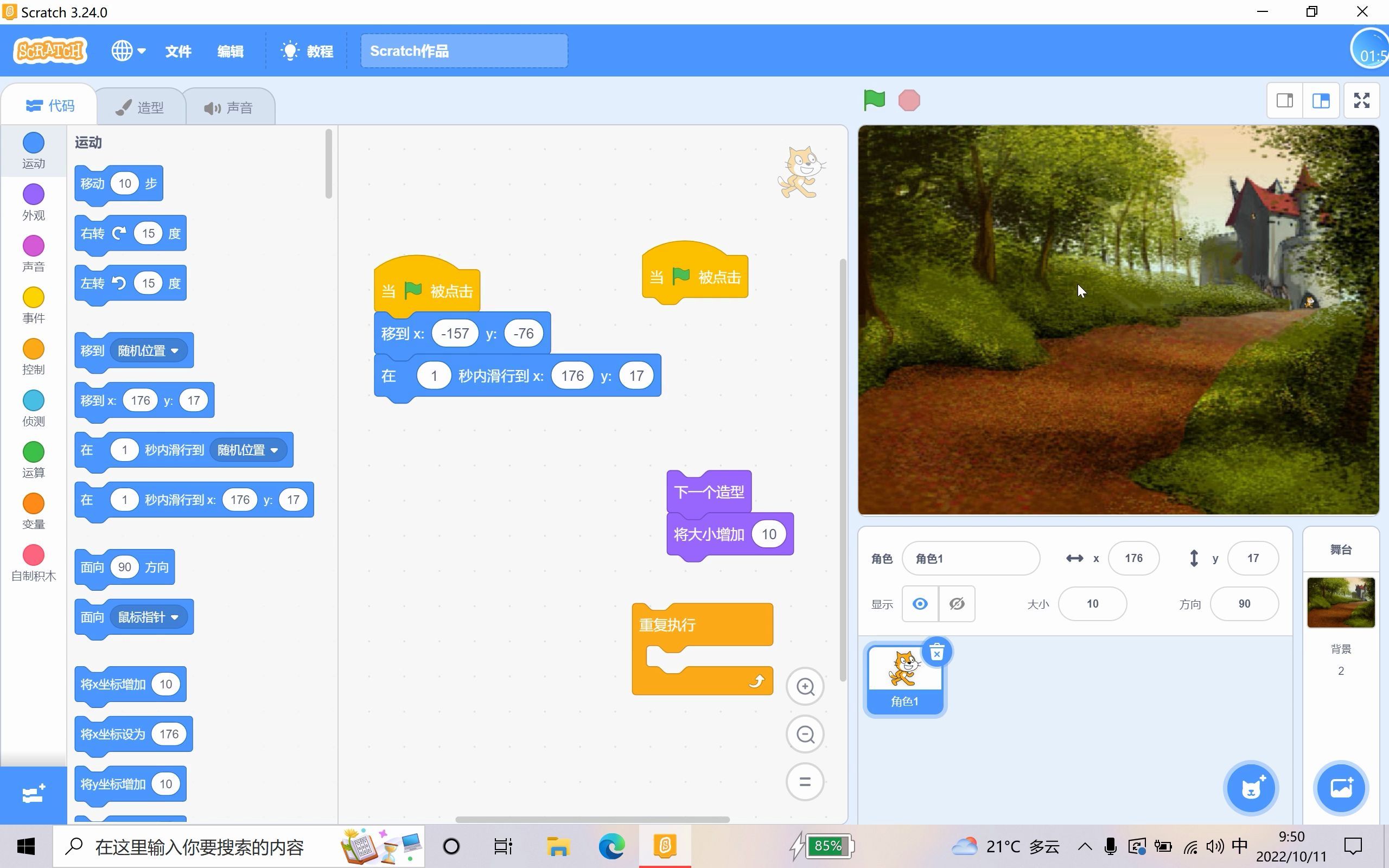Click the 大小 size input field
This screenshot has width=1389, height=868.
click(1092, 604)
